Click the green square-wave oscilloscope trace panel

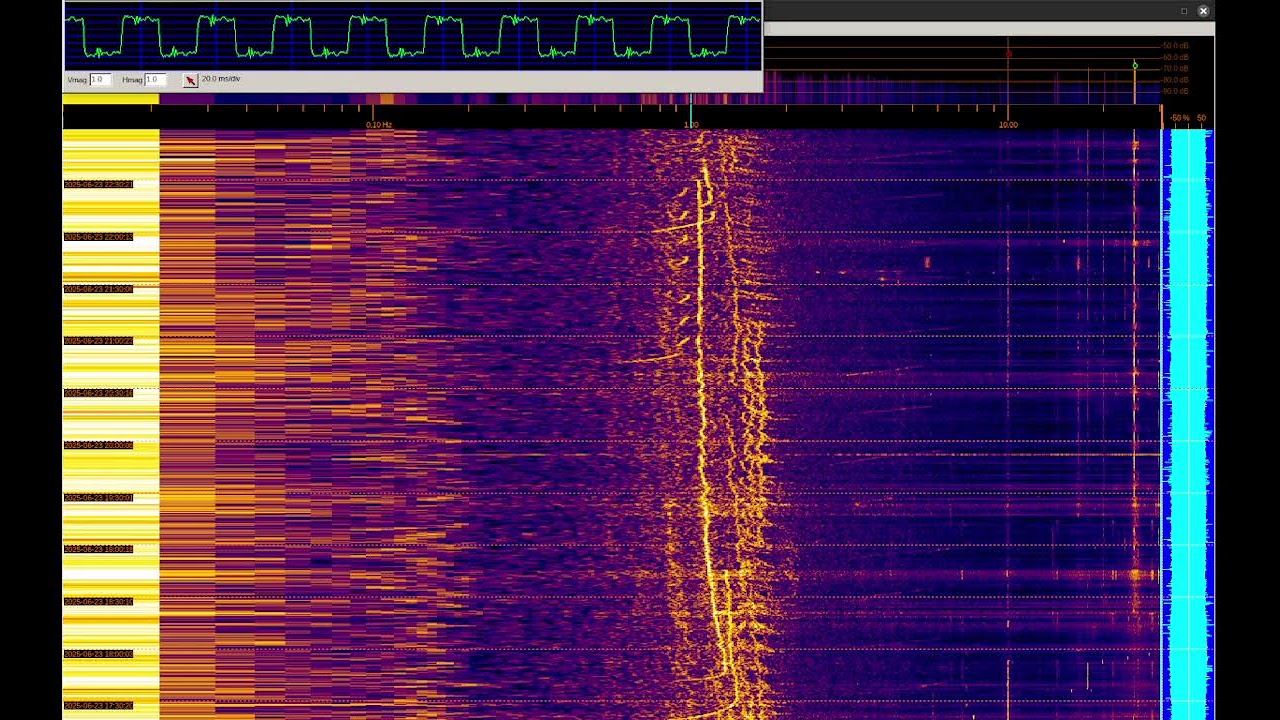413,36
